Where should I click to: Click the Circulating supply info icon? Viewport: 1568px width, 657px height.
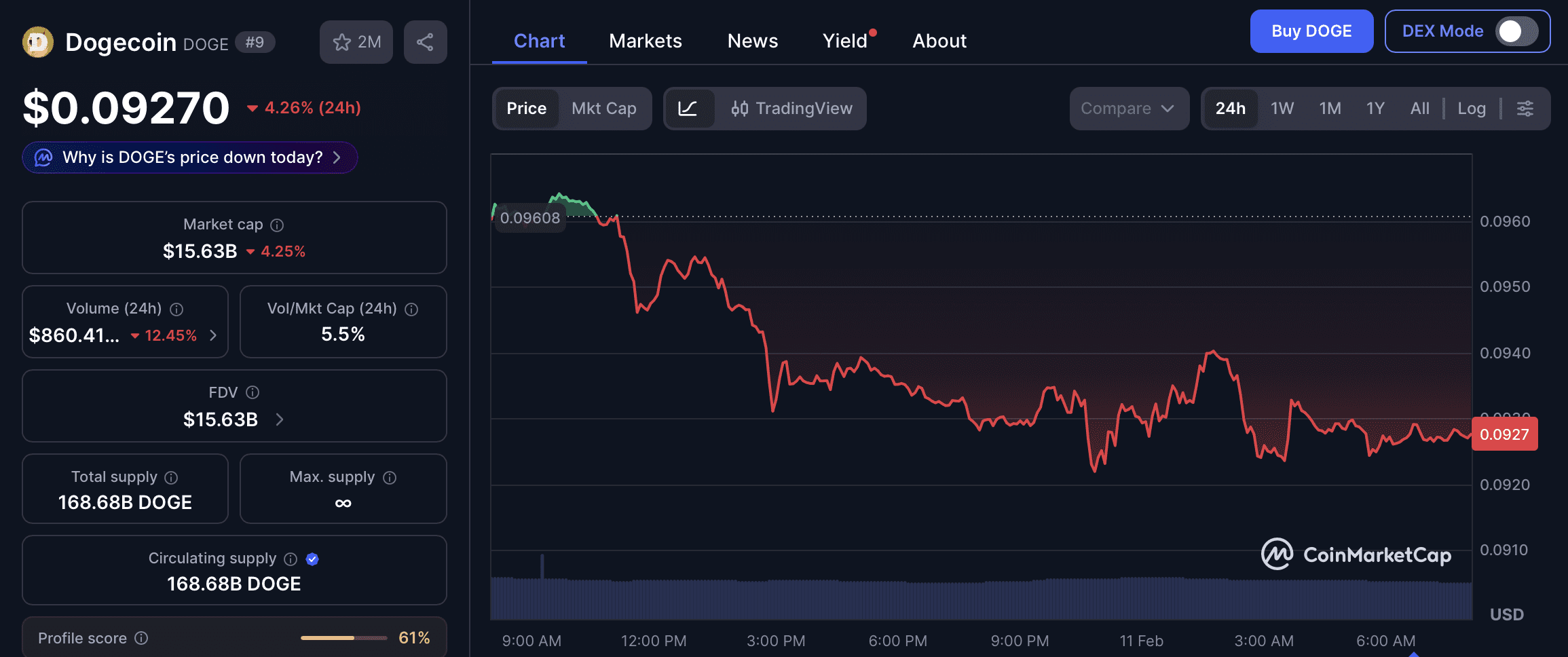(x=291, y=559)
